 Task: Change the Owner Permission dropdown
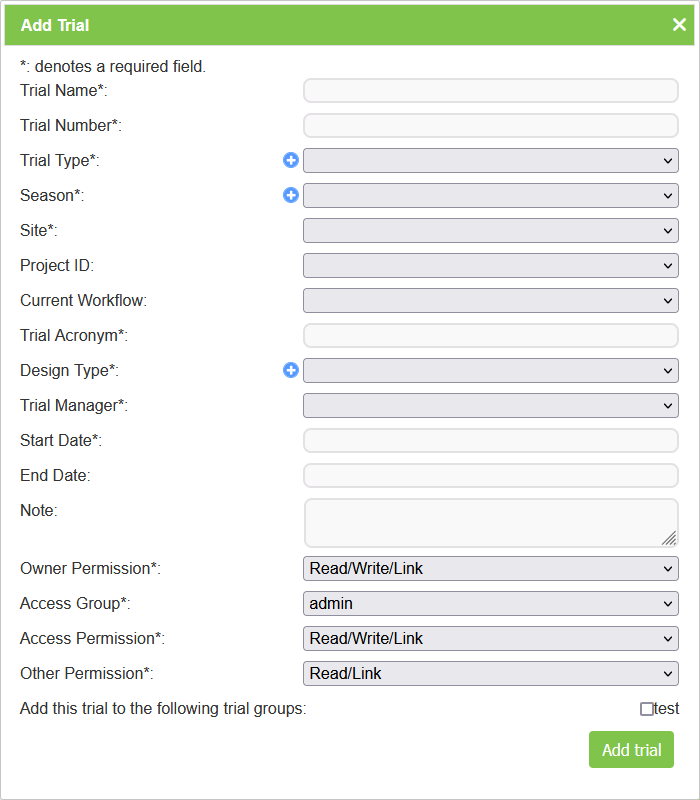(490, 568)
